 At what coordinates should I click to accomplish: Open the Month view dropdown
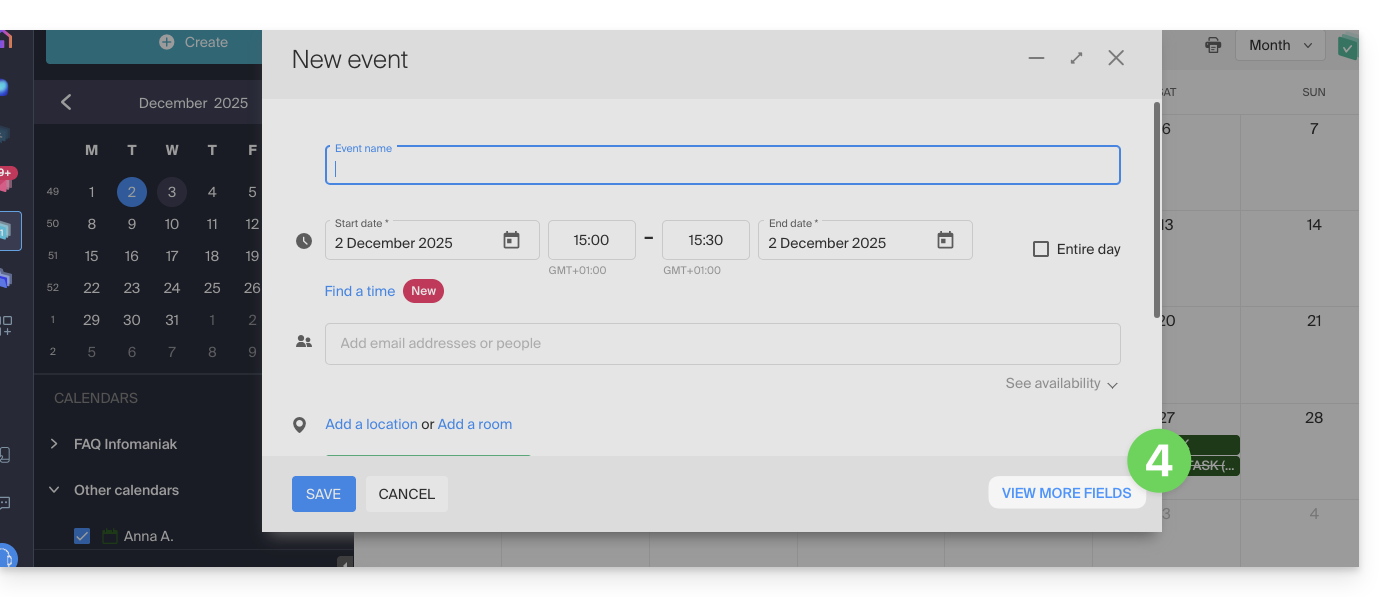pyautogui.click(x=1280, y=45)
